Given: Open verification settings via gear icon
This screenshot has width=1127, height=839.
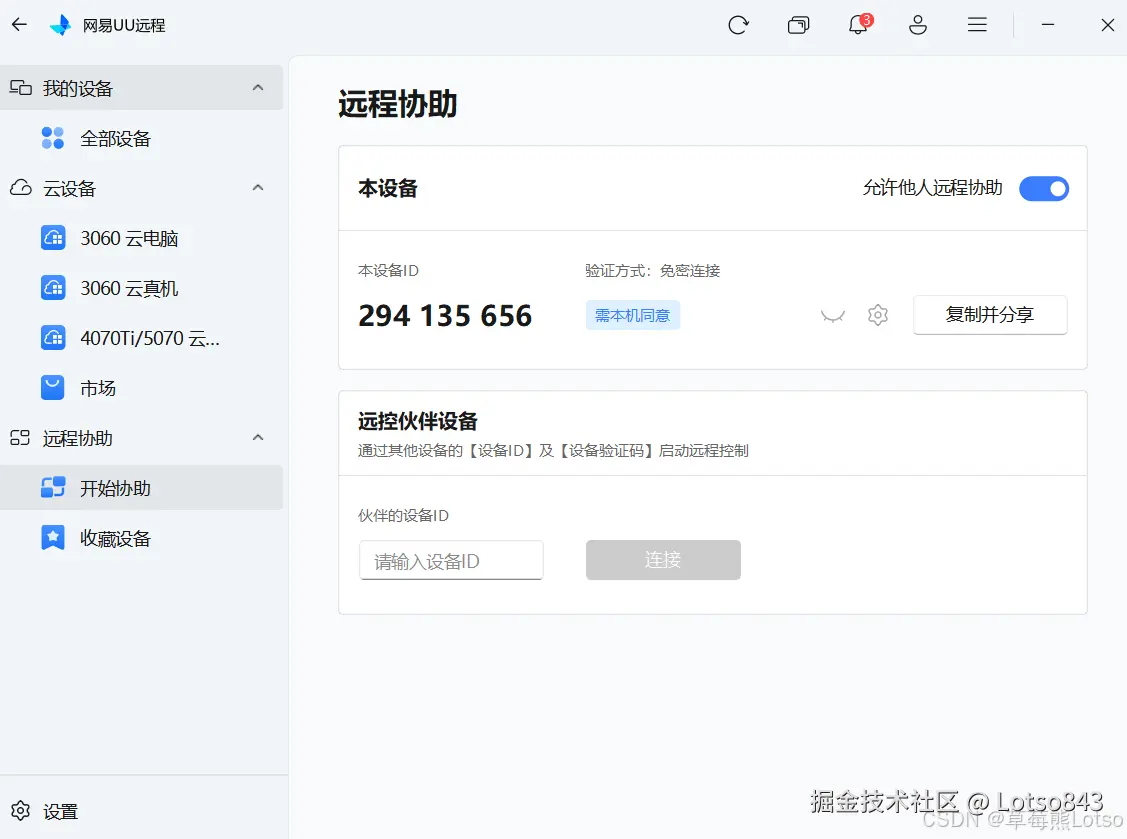Looking at the screenshot, I should coord(878,314).
